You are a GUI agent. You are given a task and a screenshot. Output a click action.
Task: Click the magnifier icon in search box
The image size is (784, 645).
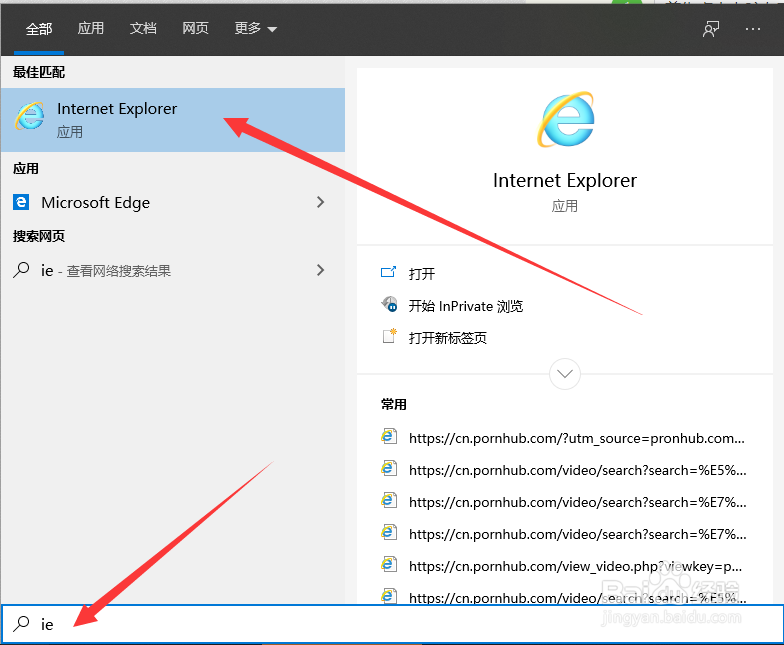[x=22, y=624]
